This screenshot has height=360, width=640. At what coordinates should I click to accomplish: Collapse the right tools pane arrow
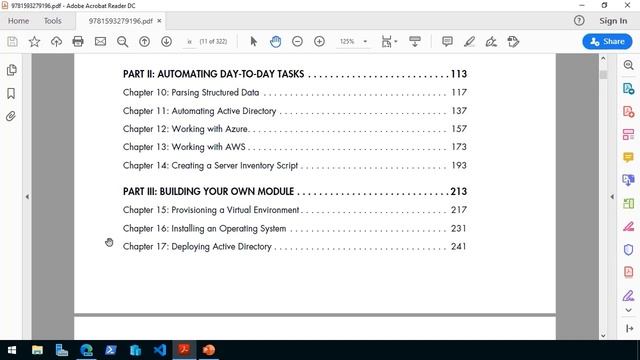tap(612, 197)
